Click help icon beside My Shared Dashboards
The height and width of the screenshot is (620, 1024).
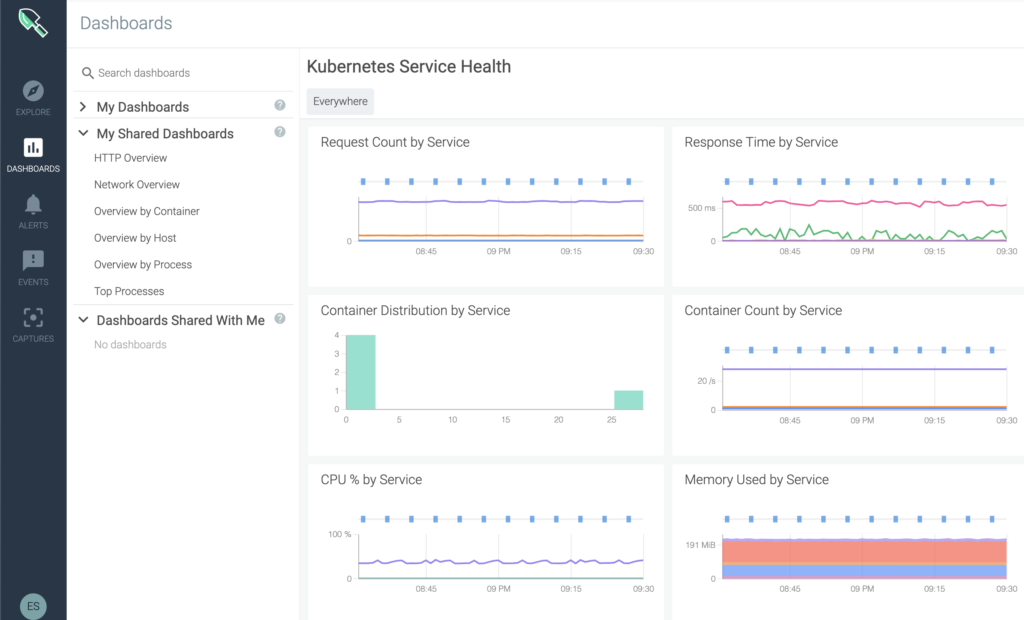click(x=280, y=132)
